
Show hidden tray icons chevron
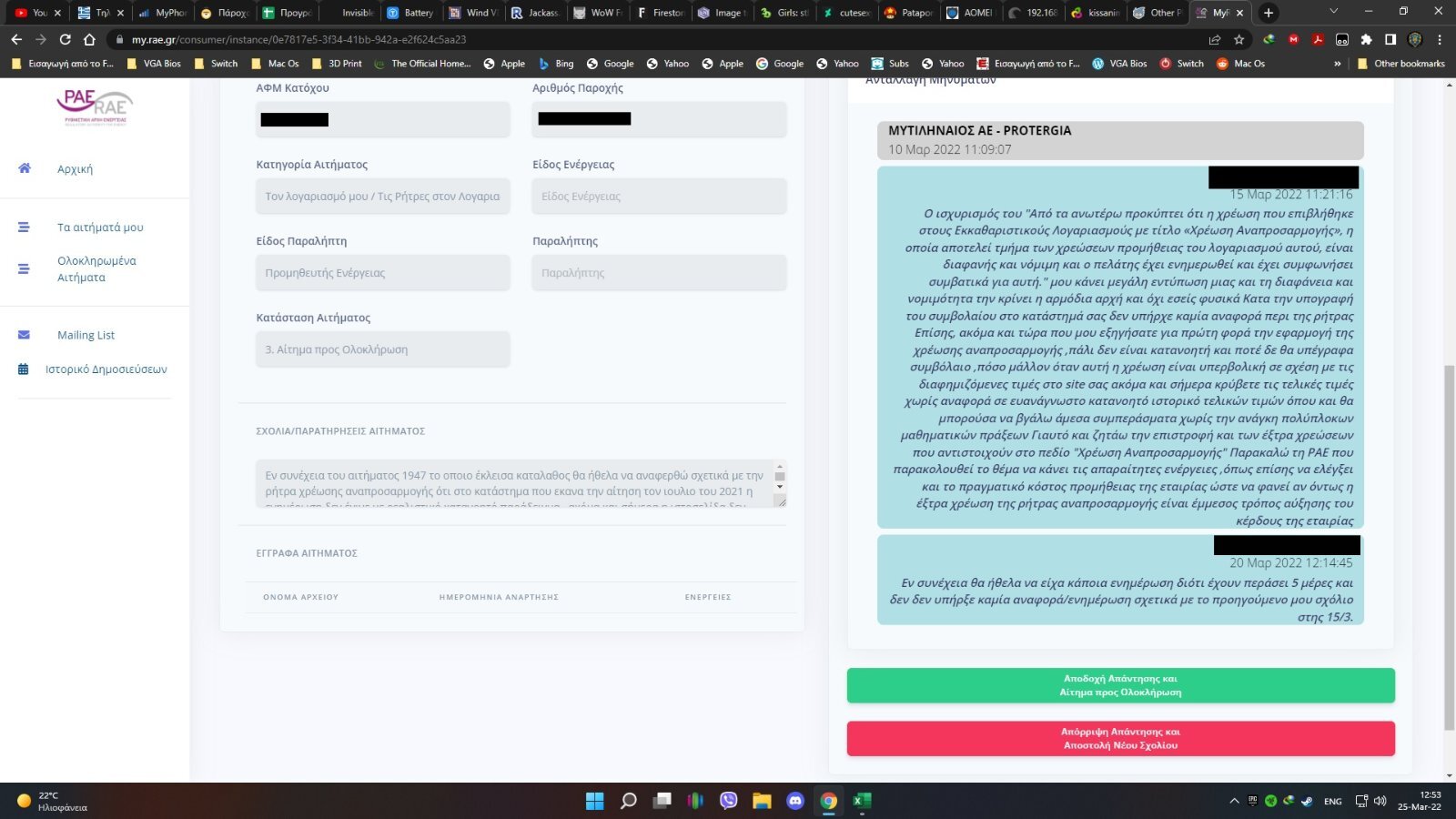[x=1234, y=801]
